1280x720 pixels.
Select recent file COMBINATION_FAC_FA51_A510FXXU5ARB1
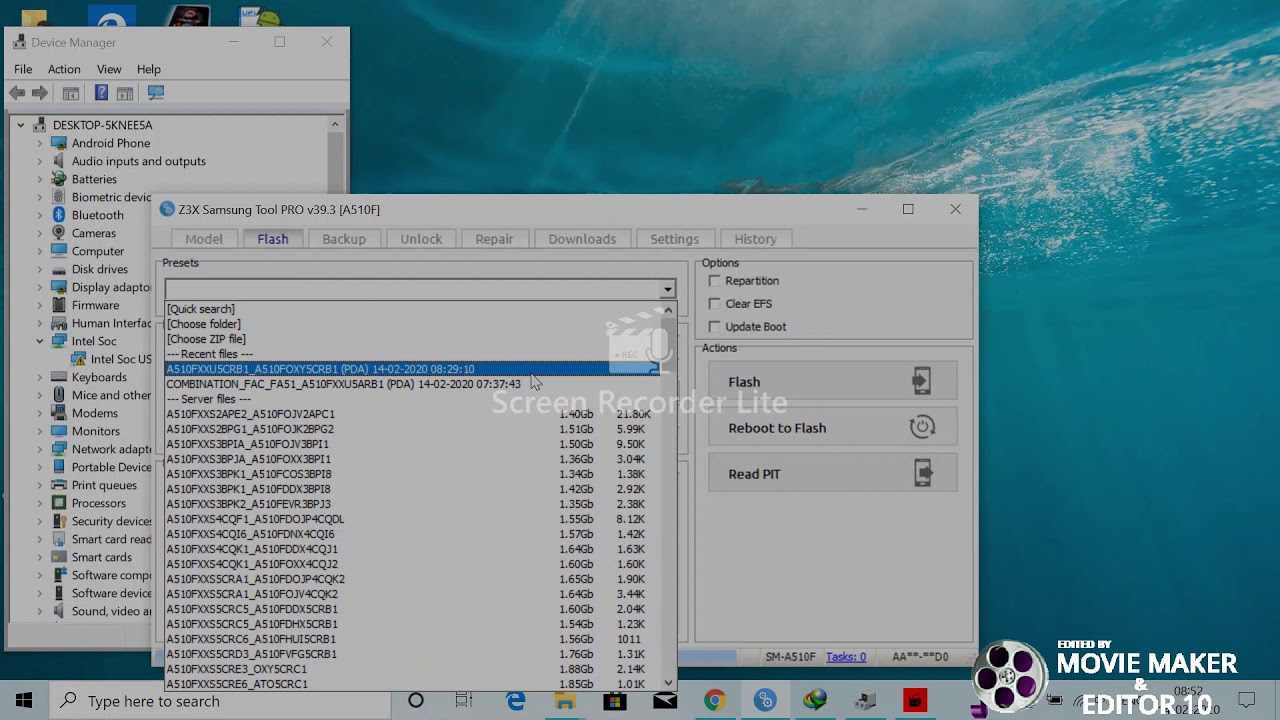click(x=412, y=384)
